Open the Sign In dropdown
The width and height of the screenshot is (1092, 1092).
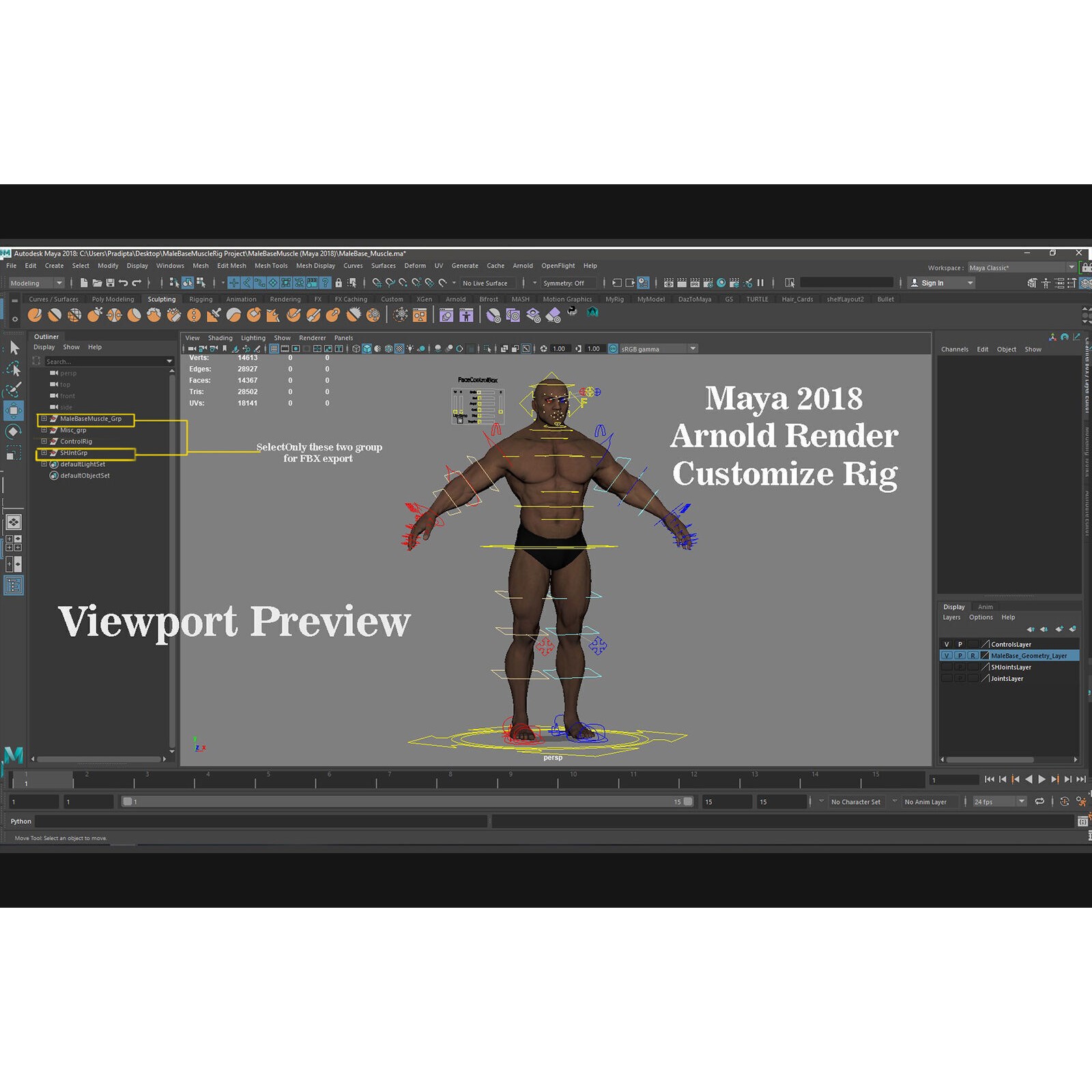click(940, 283)
